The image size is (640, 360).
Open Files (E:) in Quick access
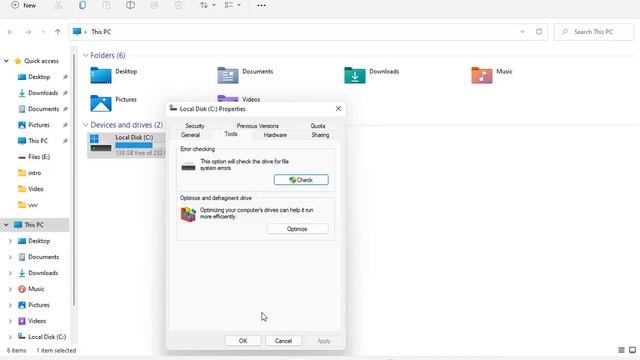39,157
